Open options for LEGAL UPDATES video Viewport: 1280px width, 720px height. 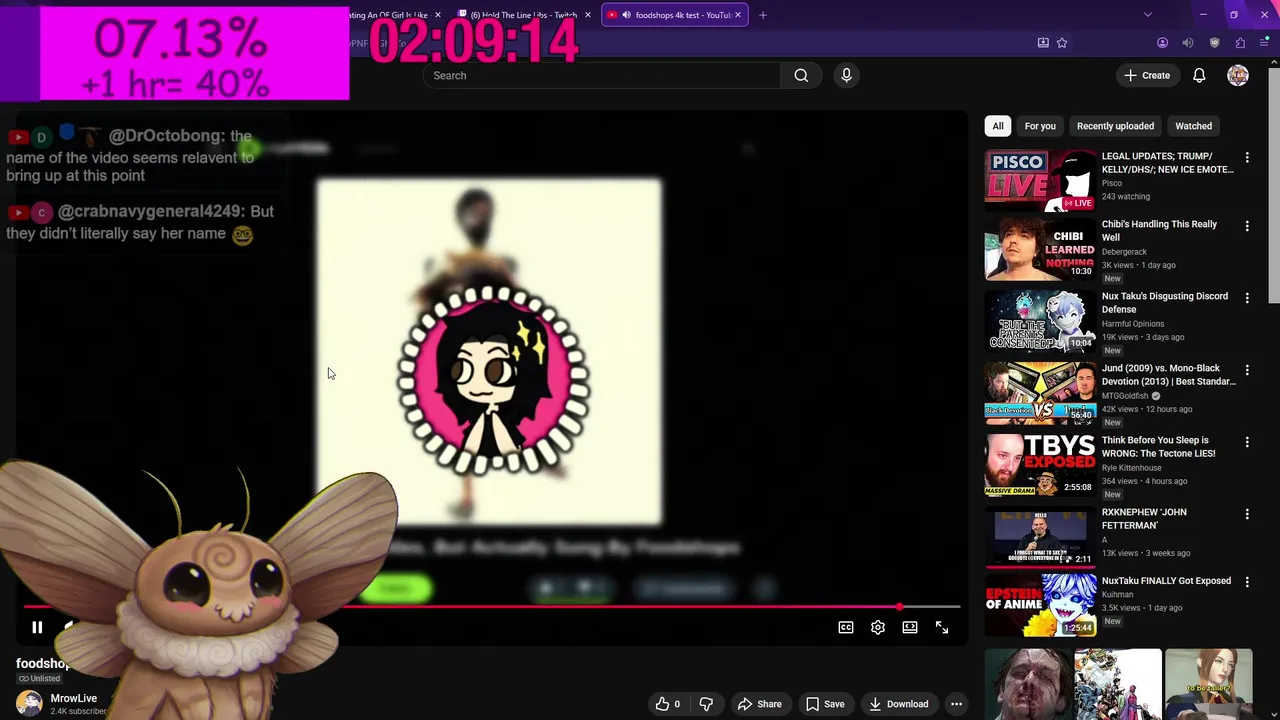pyautogui.click(x=1247, y=158)
